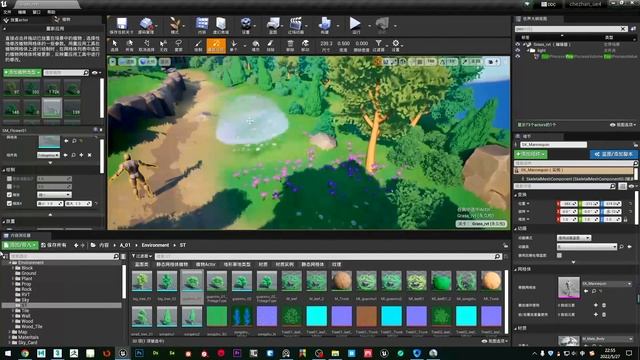Select the foliage Lasso tool
Screen dimensions: 640x360
[178, 44]
